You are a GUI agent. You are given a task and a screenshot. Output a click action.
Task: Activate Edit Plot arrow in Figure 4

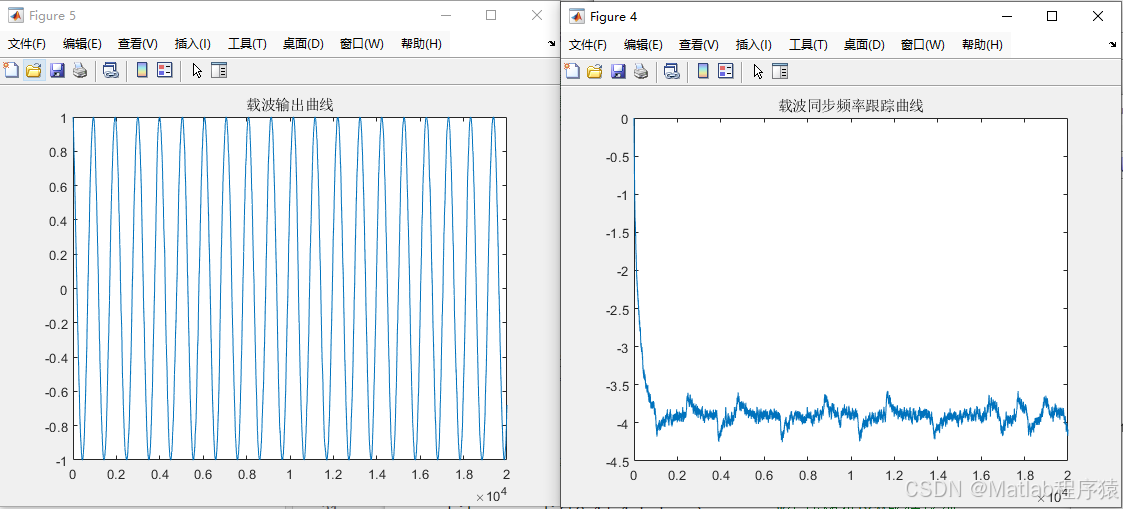(x=758, y=71)
